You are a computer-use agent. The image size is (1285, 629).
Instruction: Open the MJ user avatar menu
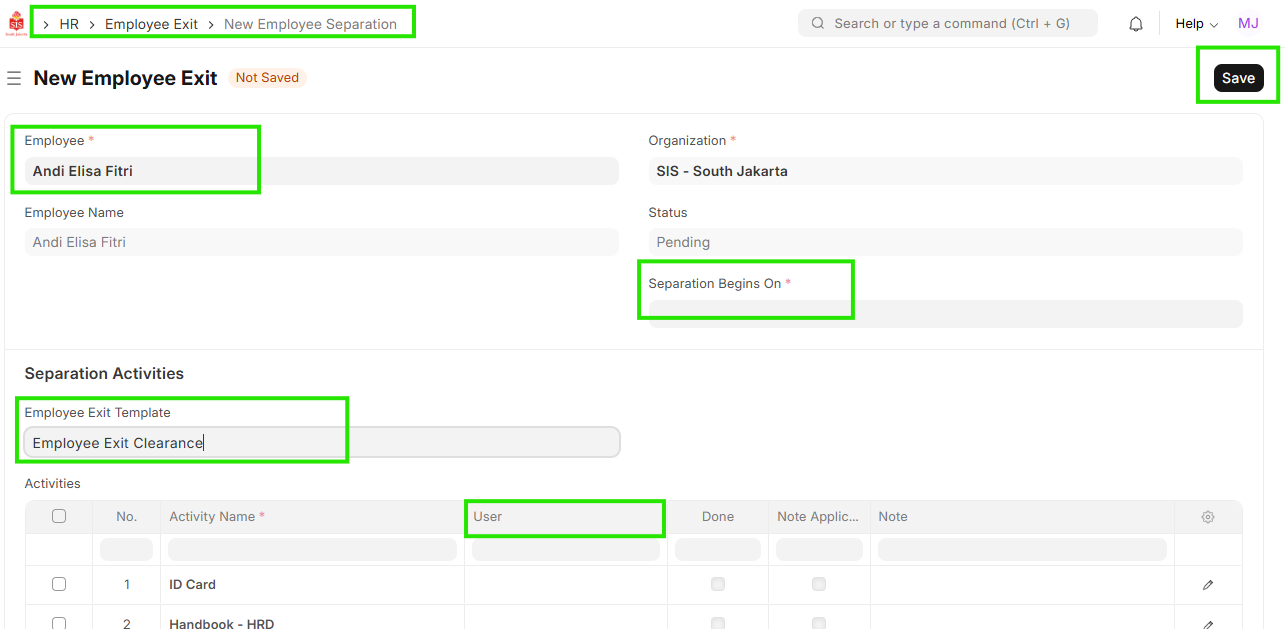click(1248, 24)
